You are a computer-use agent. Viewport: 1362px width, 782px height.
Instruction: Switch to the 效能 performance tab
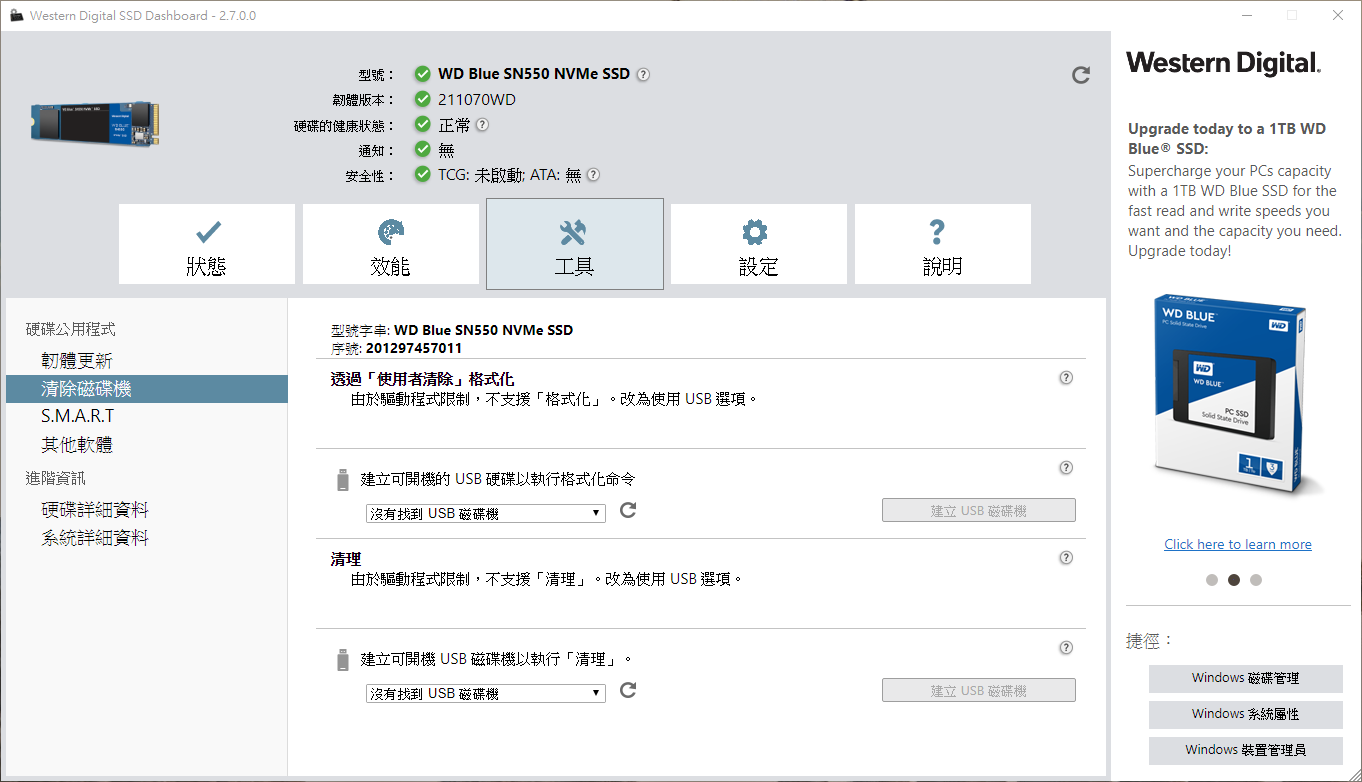391,245
